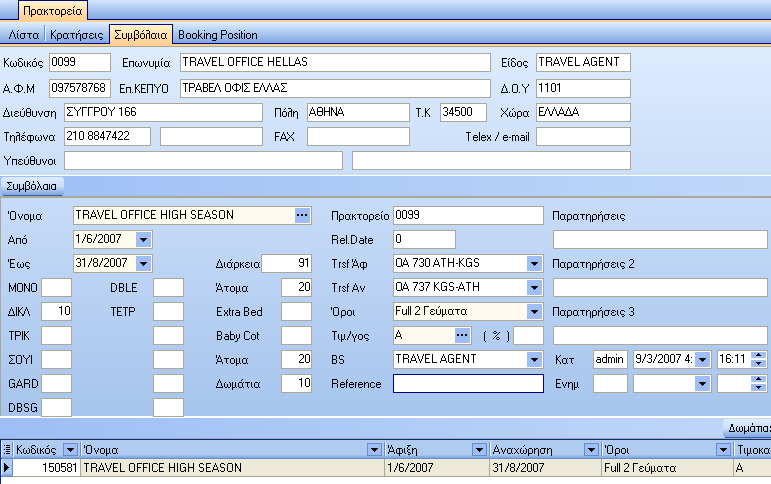Image resolution: width=771 pixels, height=484 pixels.
Task: Open the Από date picker dropdown
Action: pyautogui.click(x=143, y=240)
